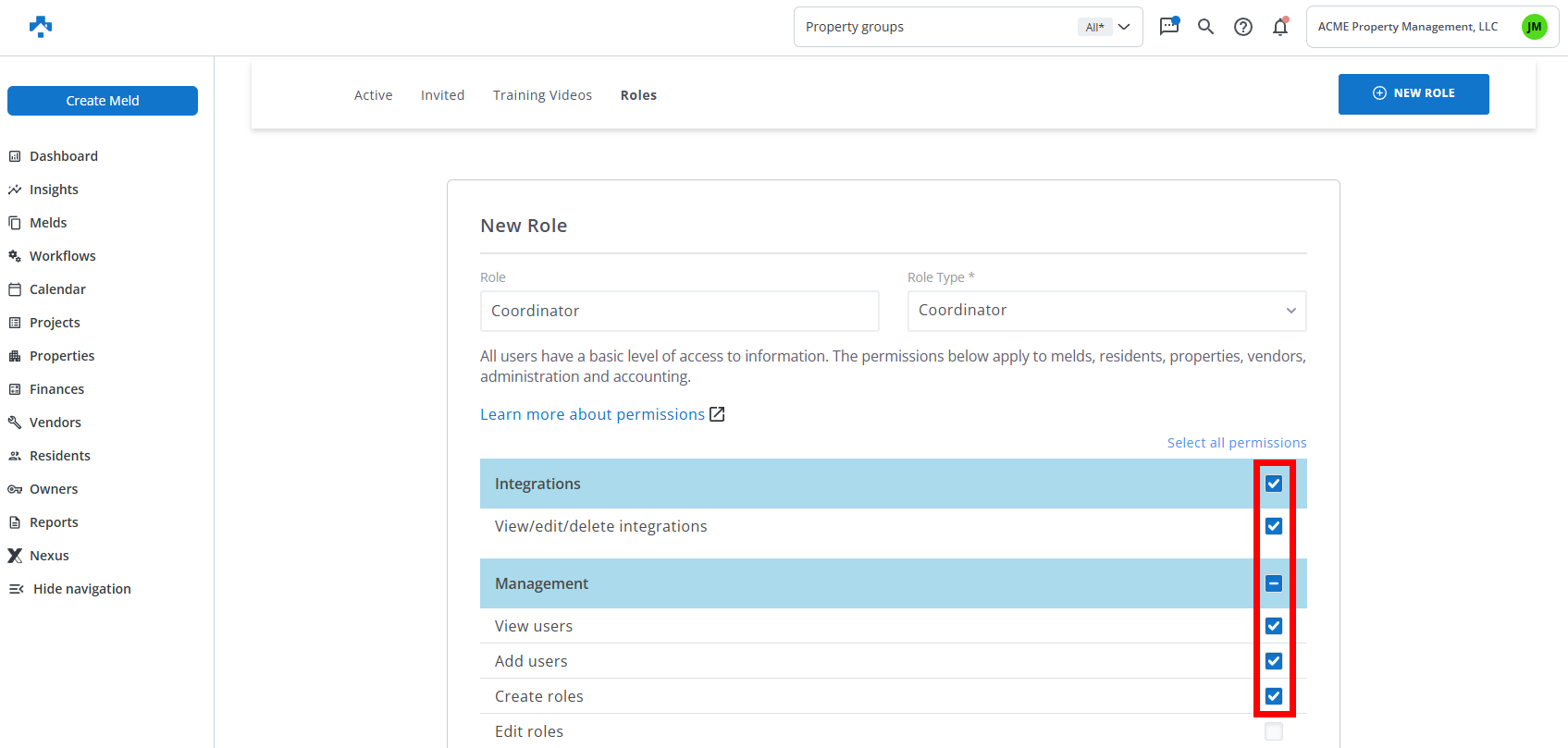
Task: Enable the Edit roles permission
Action: click(1274, 731)
